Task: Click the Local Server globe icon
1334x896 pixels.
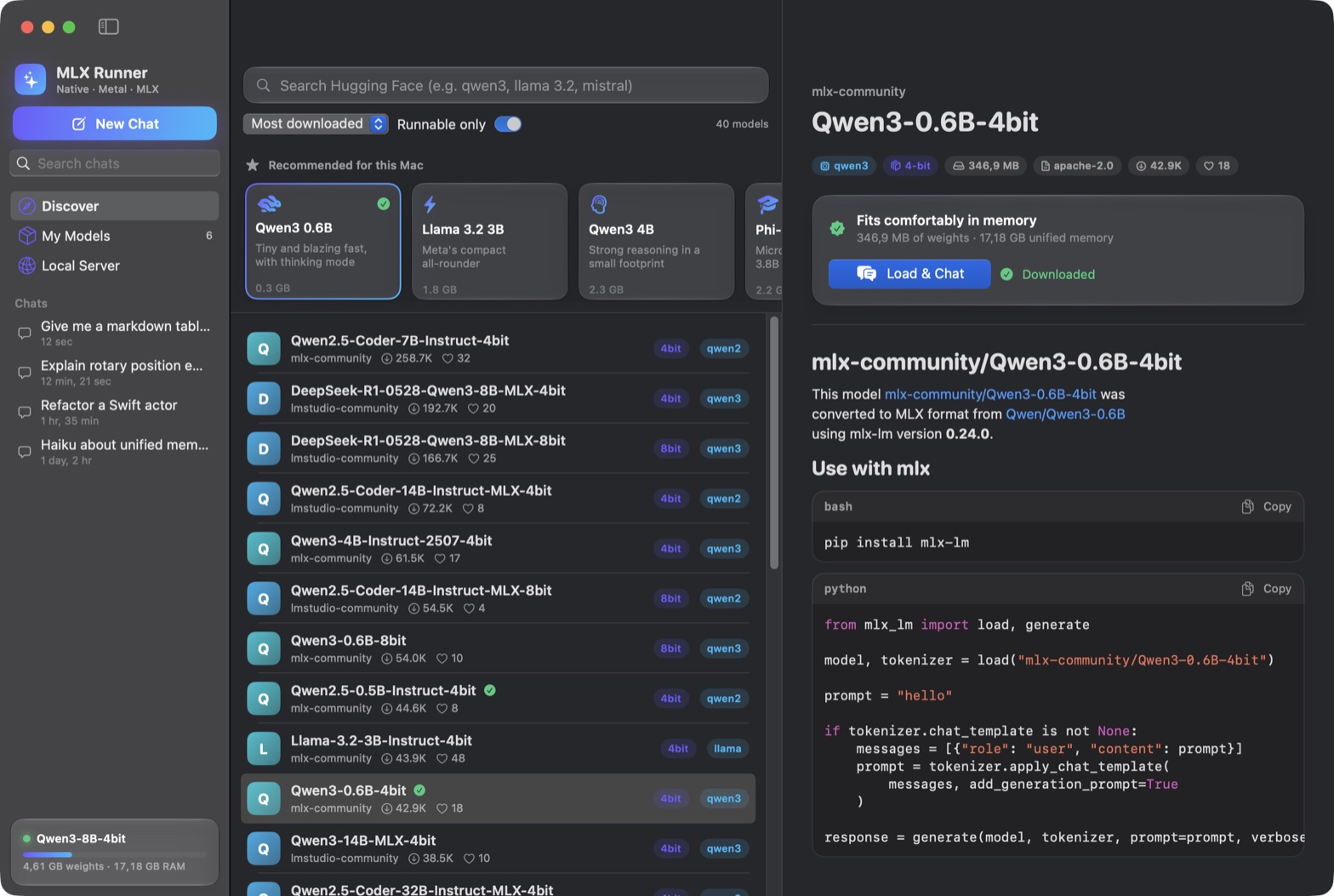Action: (27, 265)
